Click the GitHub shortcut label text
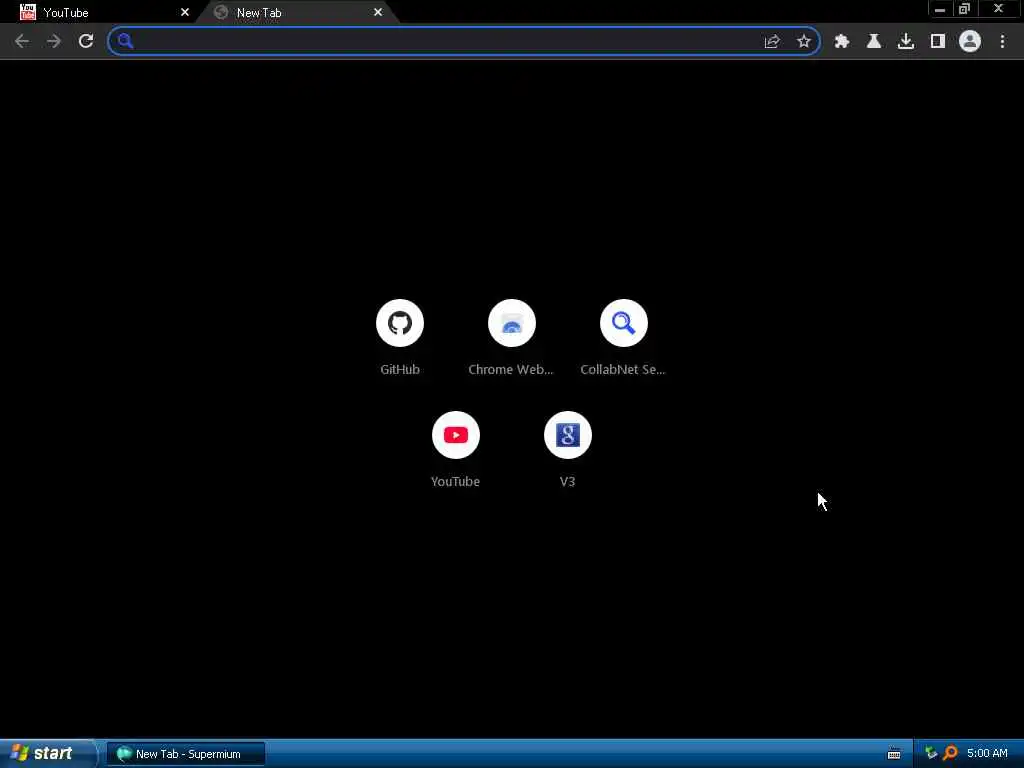The width and height of the screenshot is (1024, 768). (400, 370)
